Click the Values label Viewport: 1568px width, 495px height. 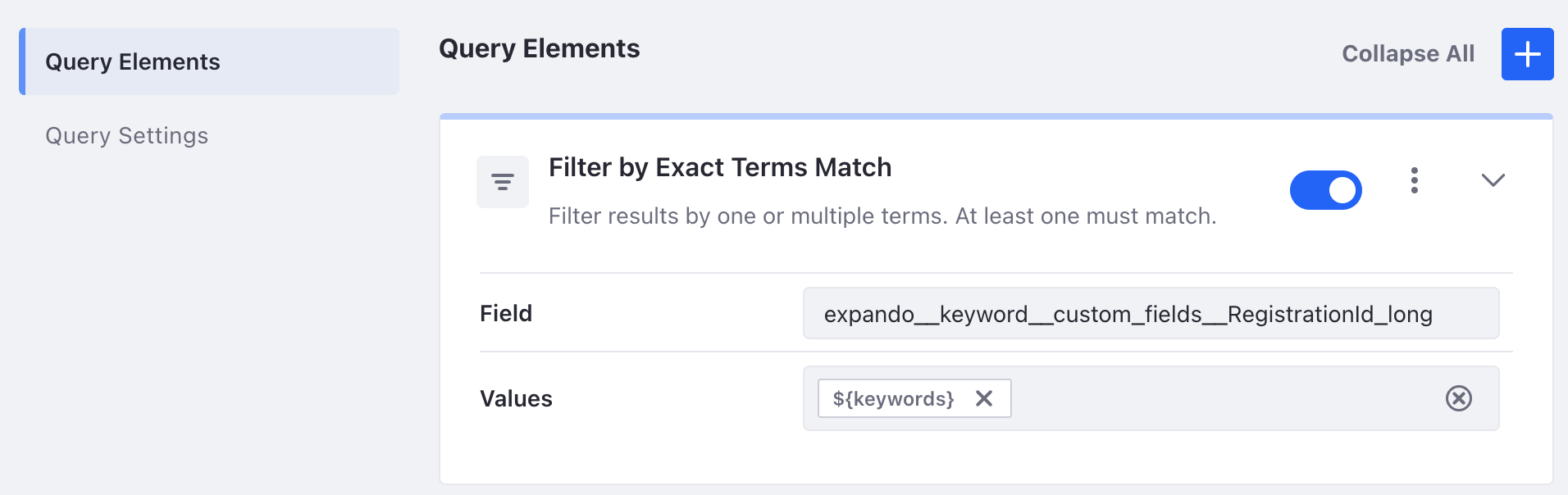[x=516, y=398]
